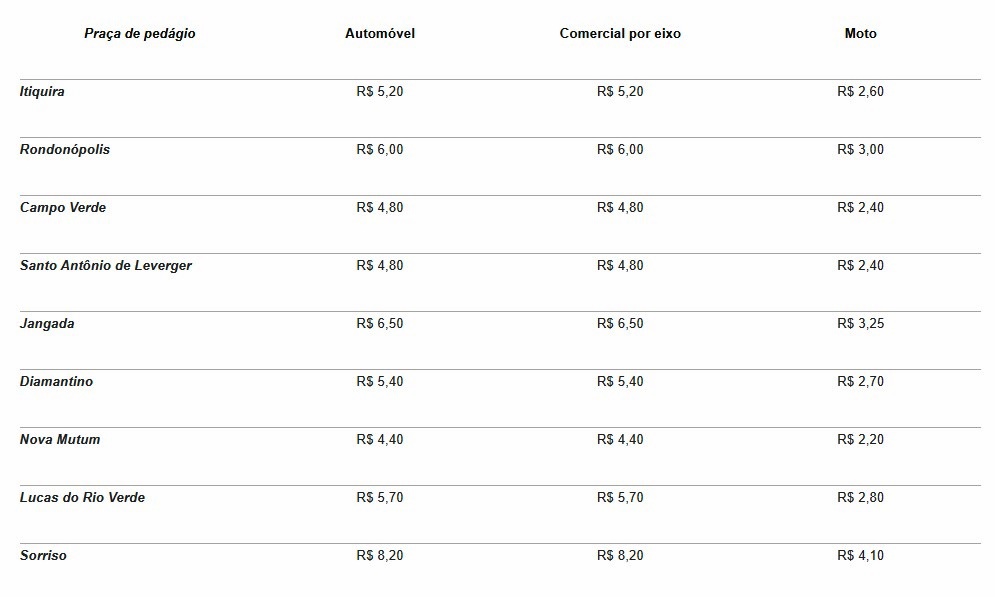Click the Sorriso toll plaza name
The image size is (995, 597).
point(43,556)
